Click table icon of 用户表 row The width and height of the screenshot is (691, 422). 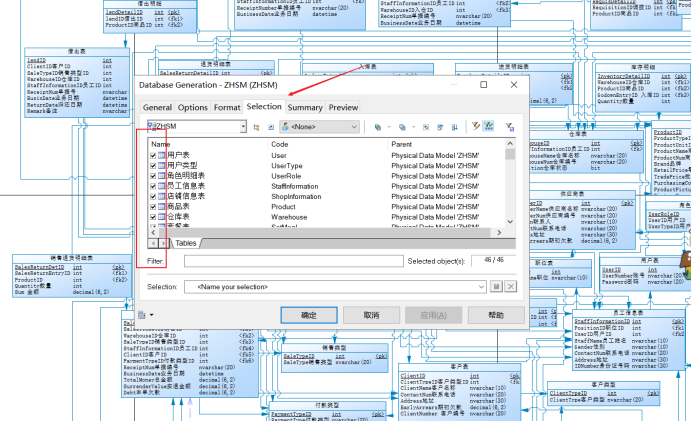[x=162, y=155]
